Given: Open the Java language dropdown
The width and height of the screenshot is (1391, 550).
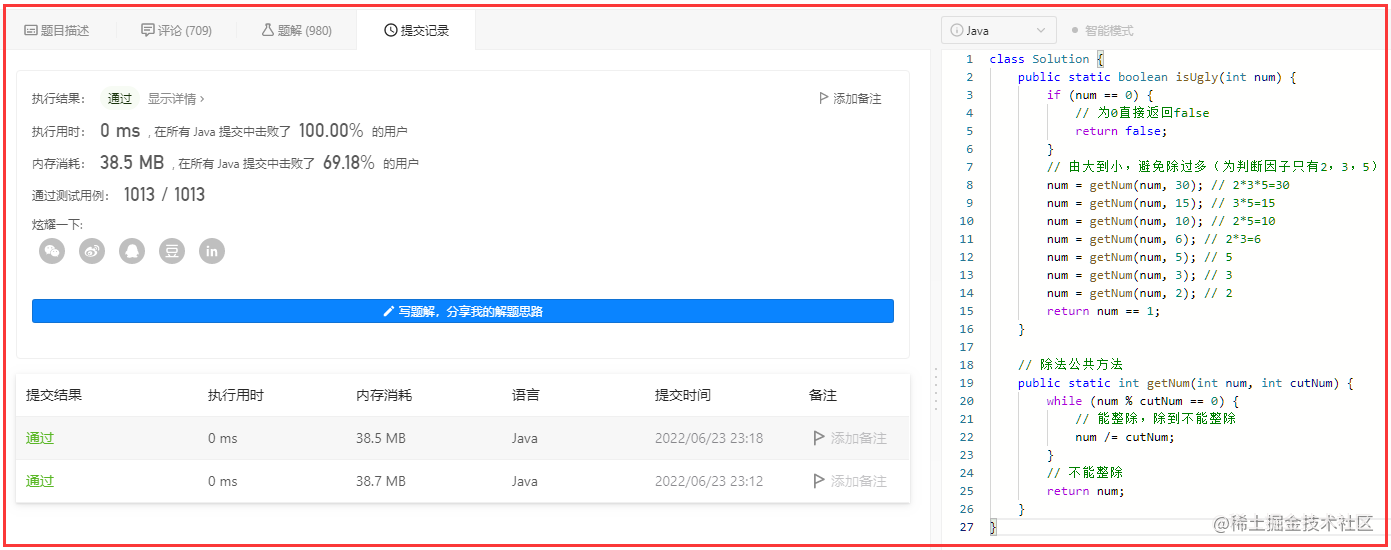Looking at the screenshot, I should [998, 31].
